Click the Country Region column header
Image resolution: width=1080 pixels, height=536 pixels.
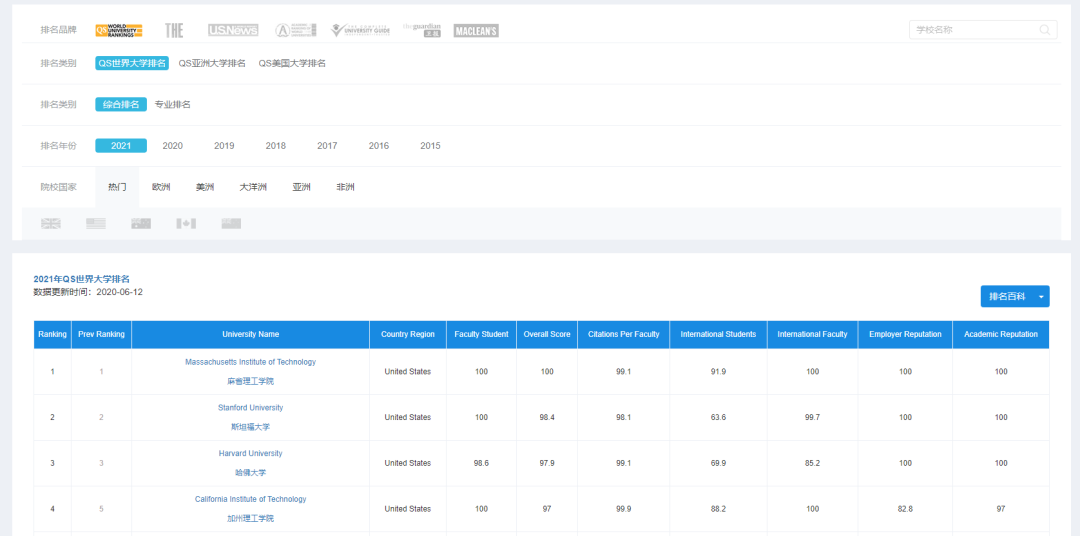click(408, 334)
